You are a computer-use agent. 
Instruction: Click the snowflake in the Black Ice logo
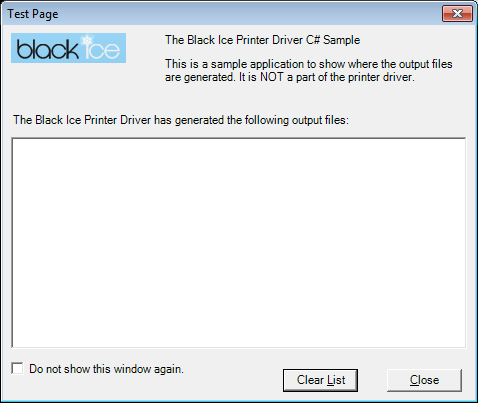87,40
